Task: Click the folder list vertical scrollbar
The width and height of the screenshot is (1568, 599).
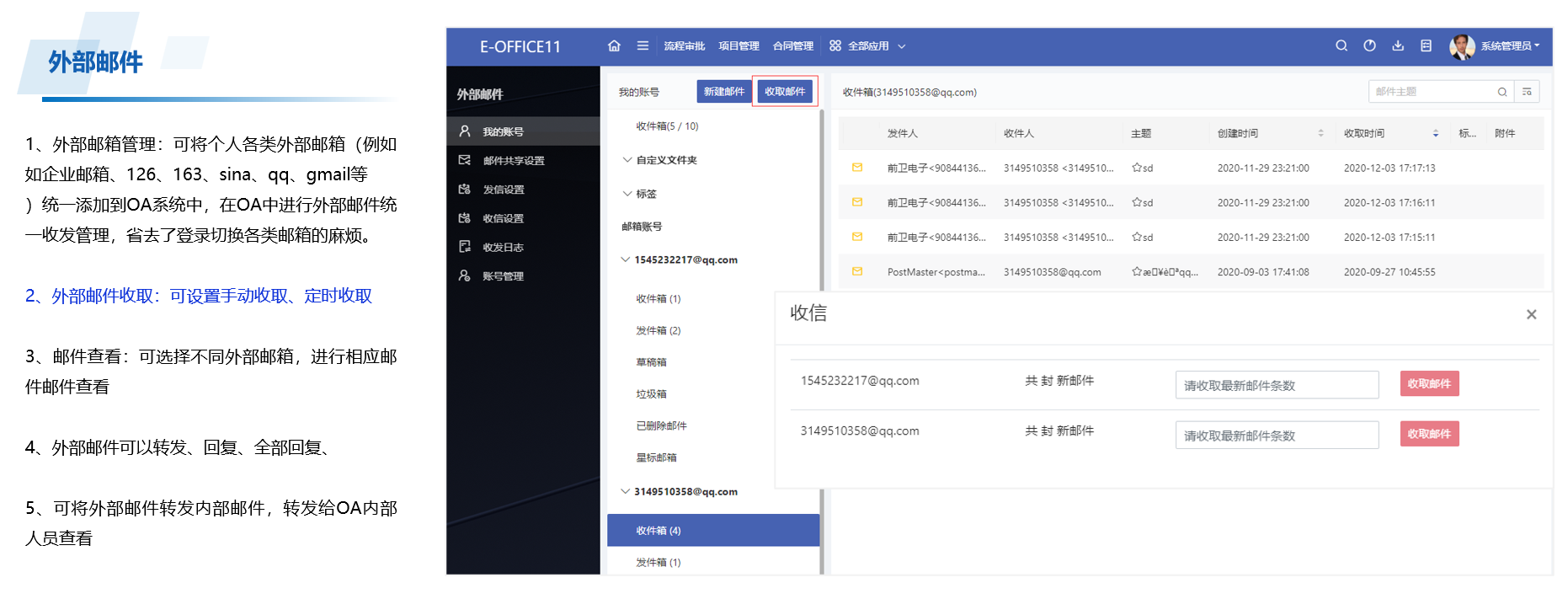Action: point(822,341)
